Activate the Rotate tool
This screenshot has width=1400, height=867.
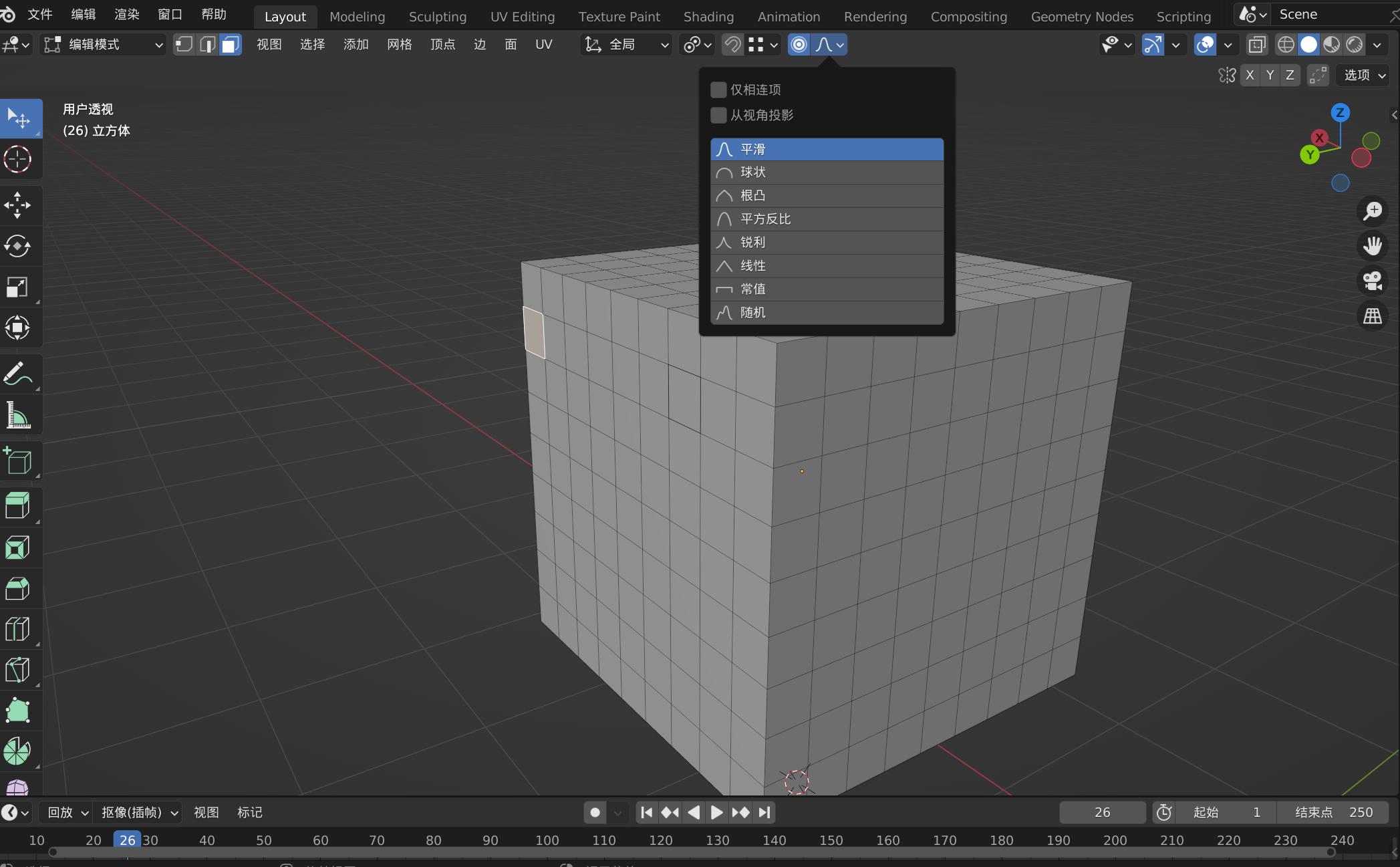pyautogui.click(x=18, y=246)
